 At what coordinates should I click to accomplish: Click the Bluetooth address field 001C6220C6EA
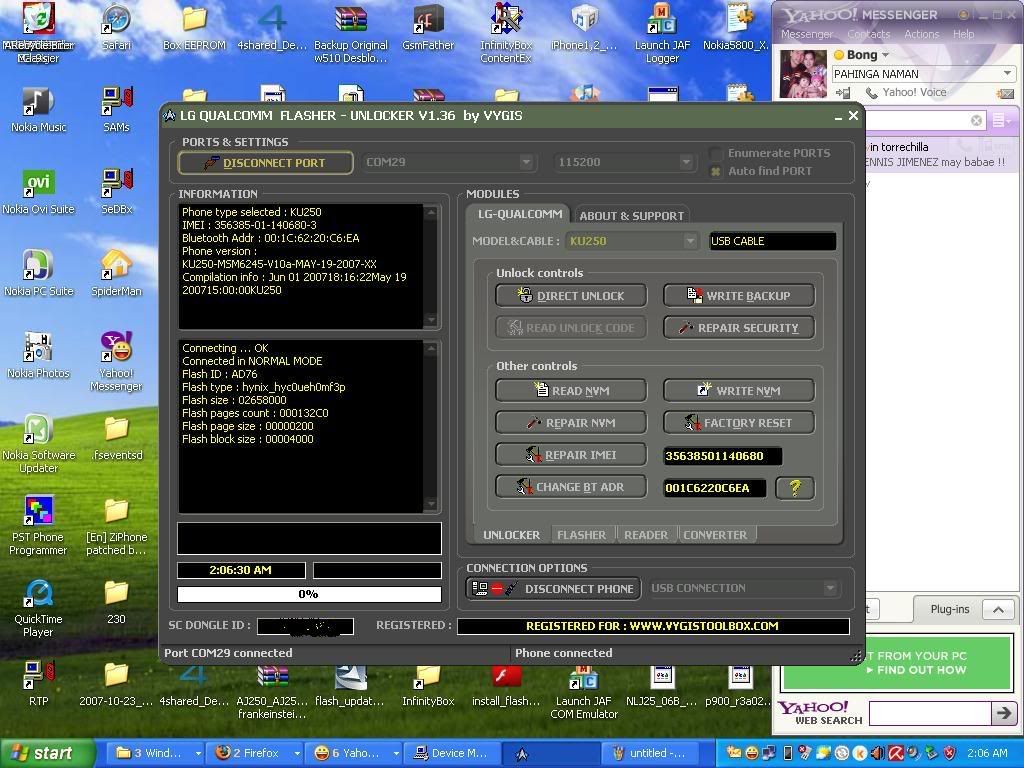[714, 488]
